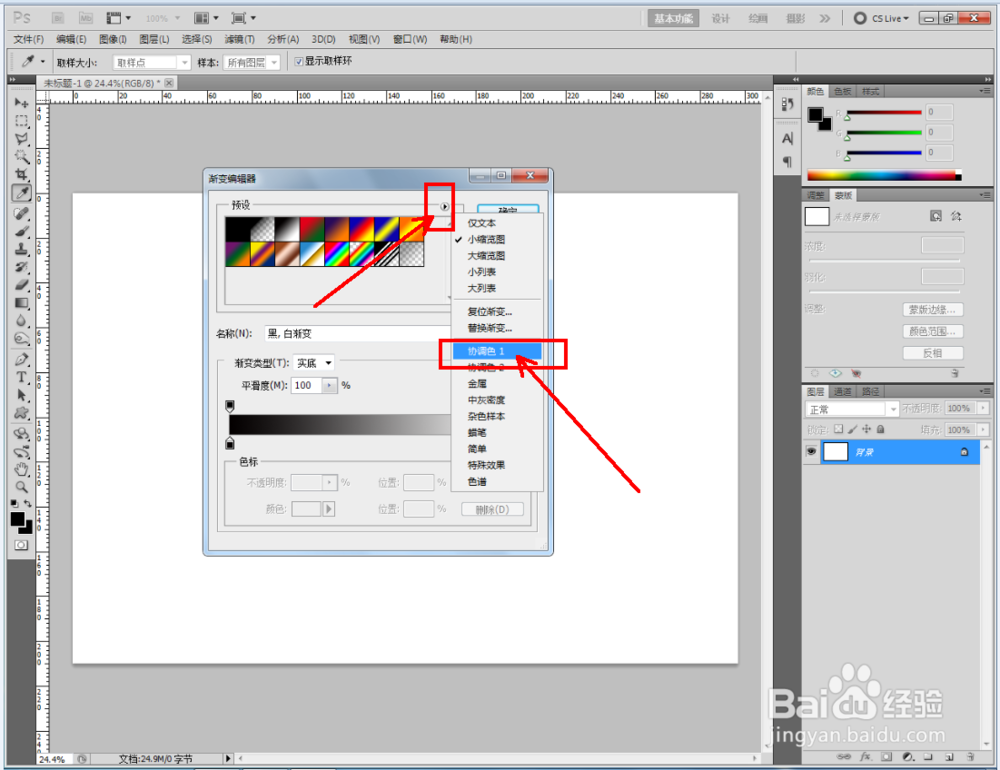This screenshot has height=770, width=1000.
Task: Select the History Brush tool
Action: (x=21, y=267)
